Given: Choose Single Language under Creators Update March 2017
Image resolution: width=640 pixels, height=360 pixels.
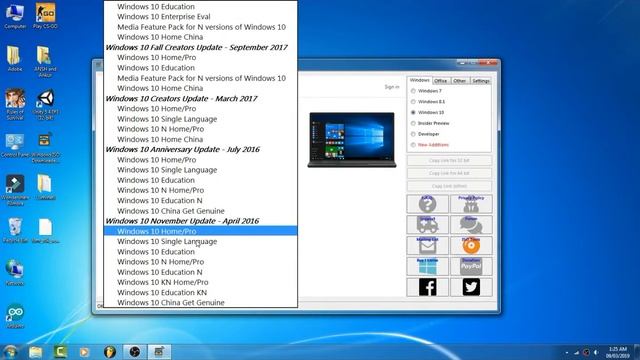Looking at the screenshot, I should coord(200,119).
